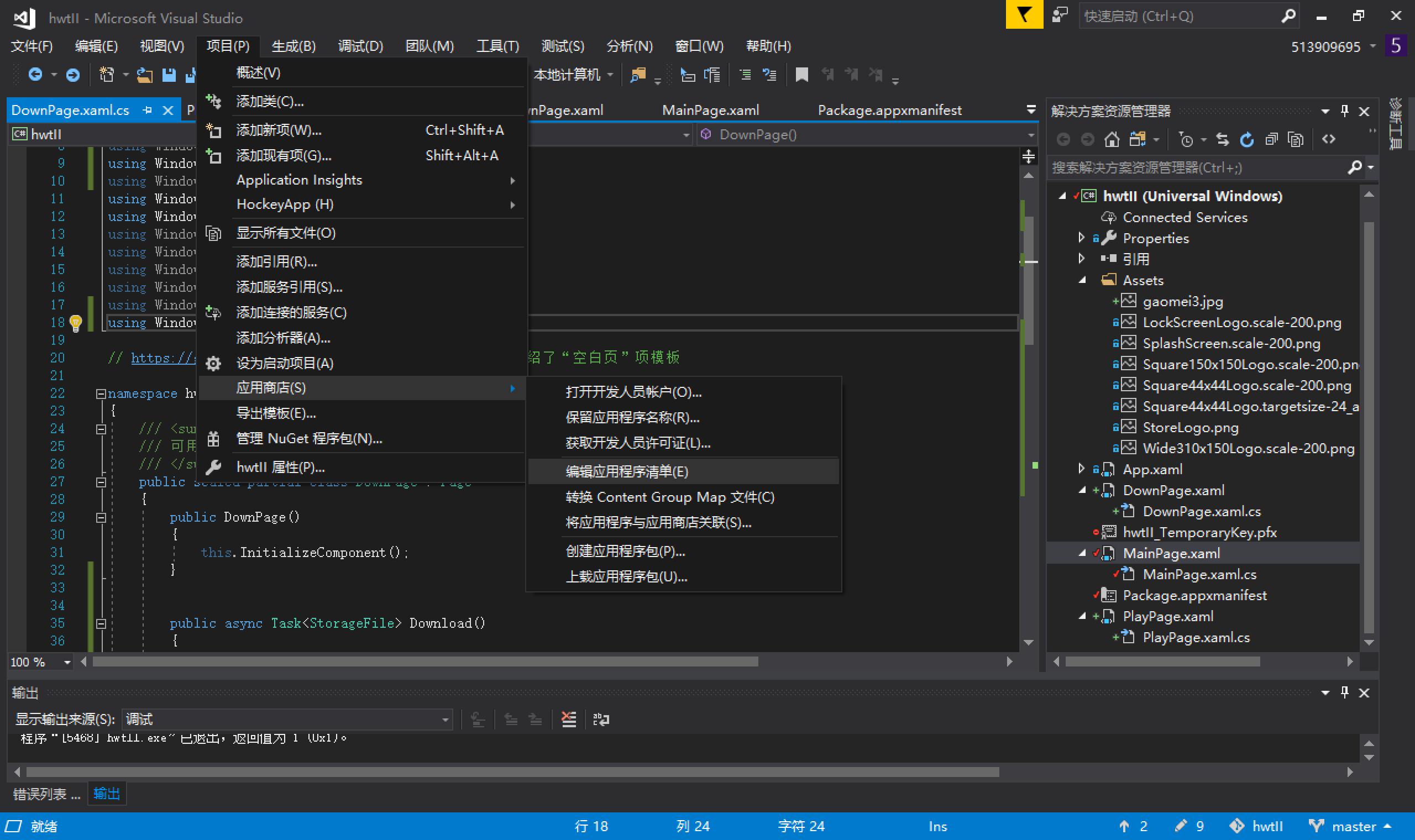Collapse the PlayPage.xaml node

(1082, 616)
